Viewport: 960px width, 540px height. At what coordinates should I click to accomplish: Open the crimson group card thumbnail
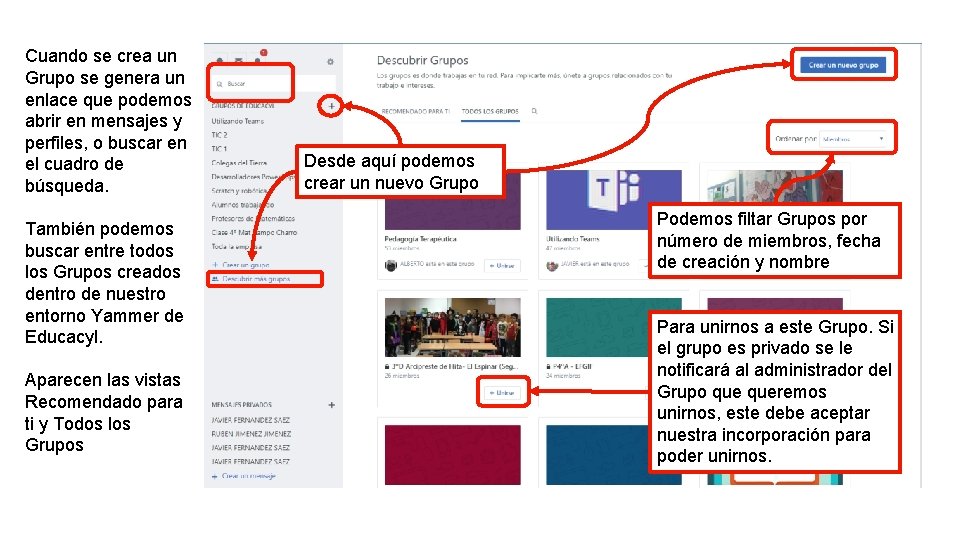click(x=452, y=455)
